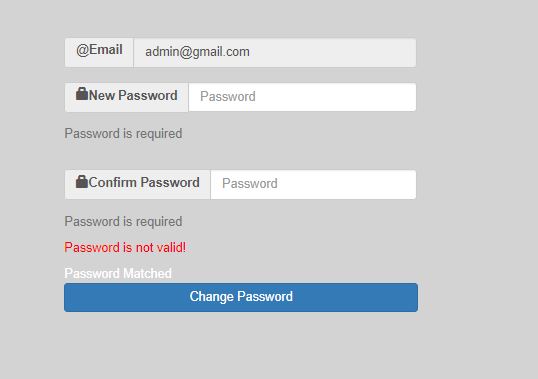Submit with the Change Password button

coord(241,297)
